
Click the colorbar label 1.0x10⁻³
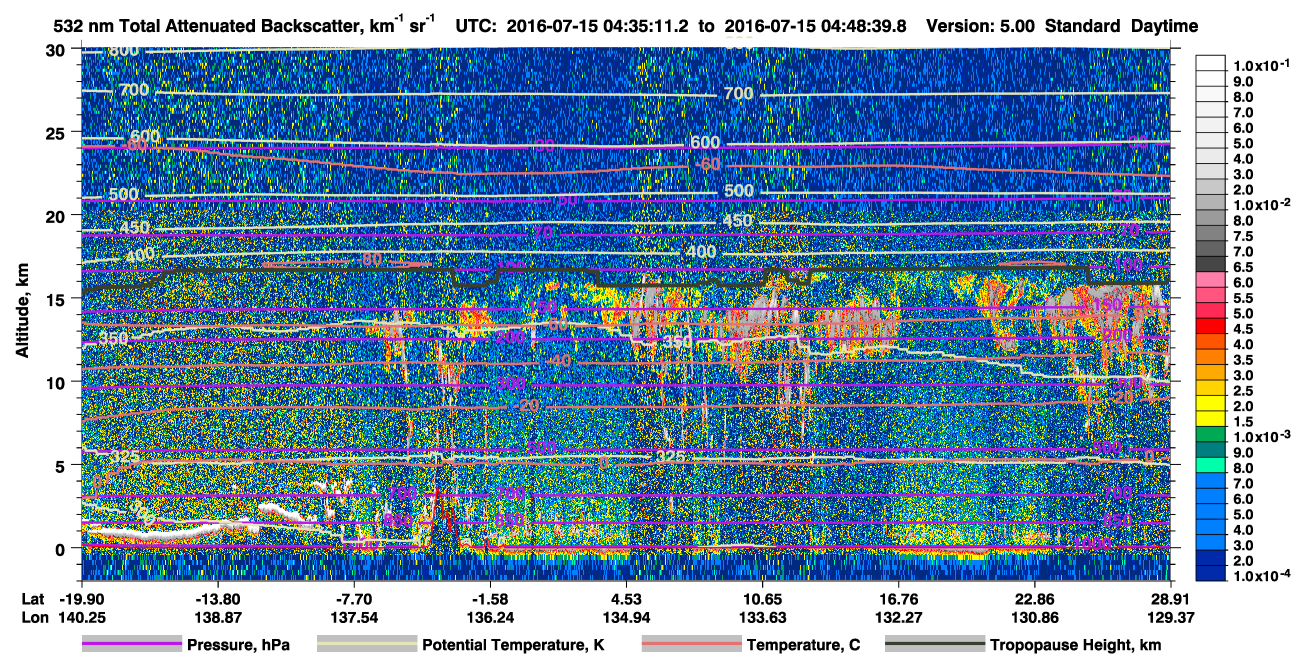click(x=1261, y=437)
